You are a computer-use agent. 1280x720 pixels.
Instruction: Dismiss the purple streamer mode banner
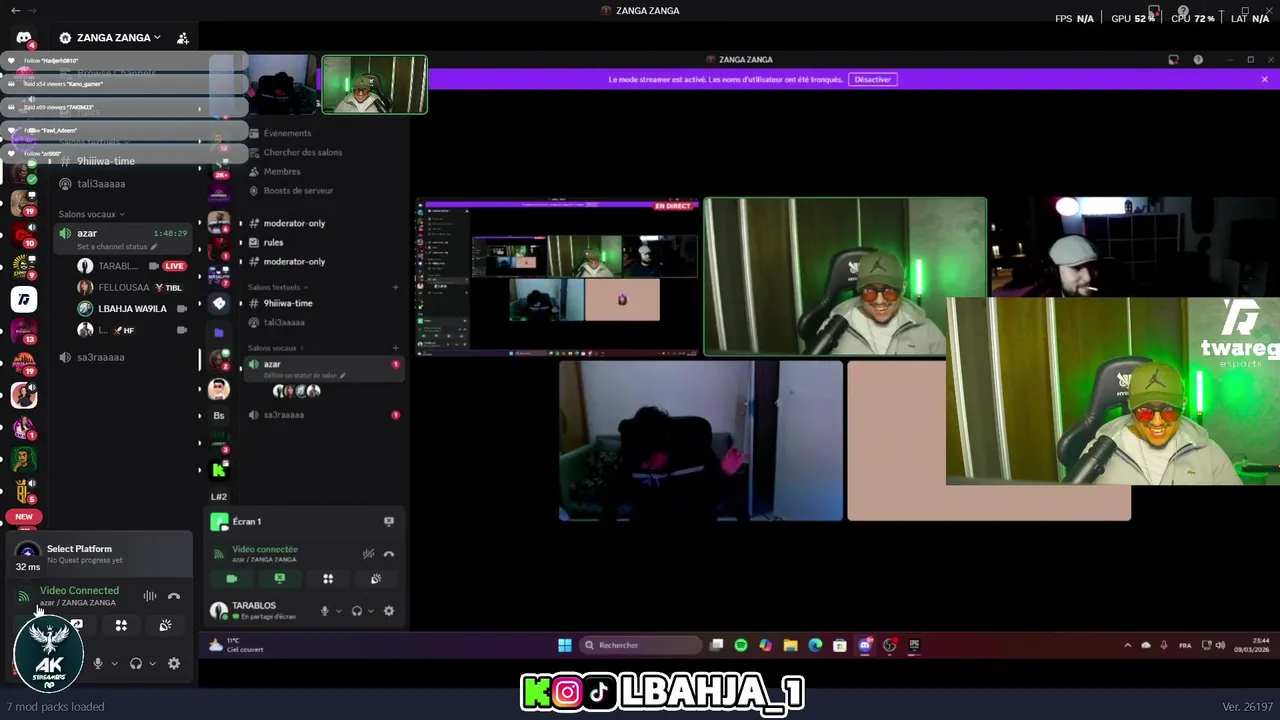point(1264,79)
